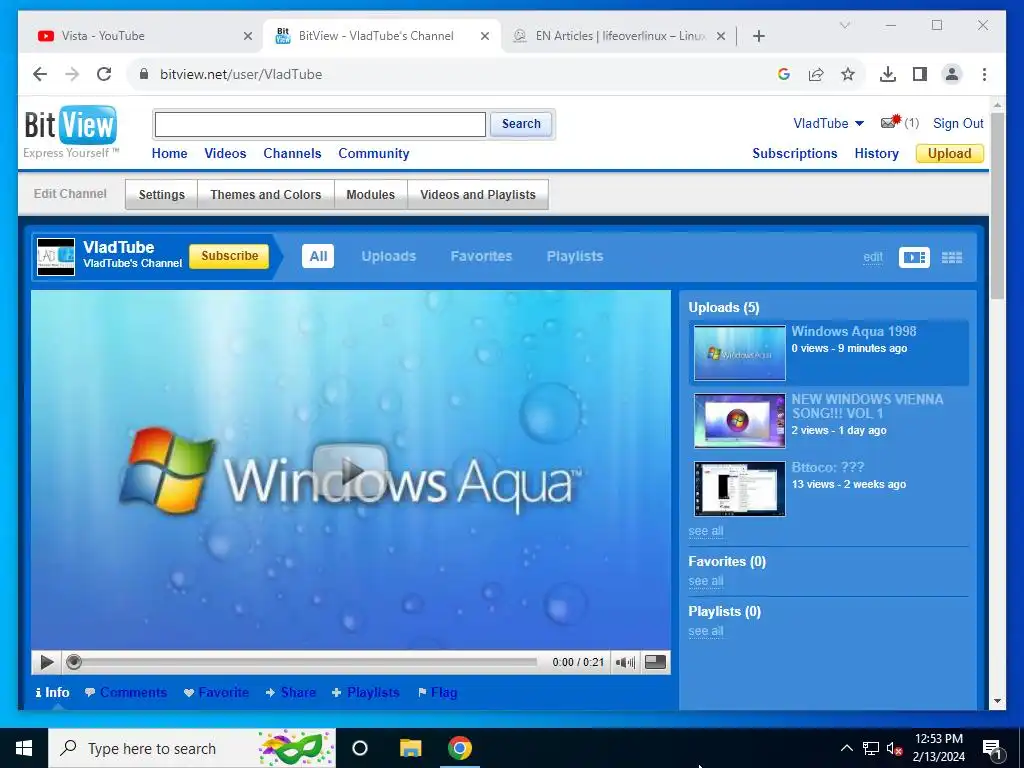Click muted speaker tray icon
This screenshot has height=768, width=1024.
[894, 748]
